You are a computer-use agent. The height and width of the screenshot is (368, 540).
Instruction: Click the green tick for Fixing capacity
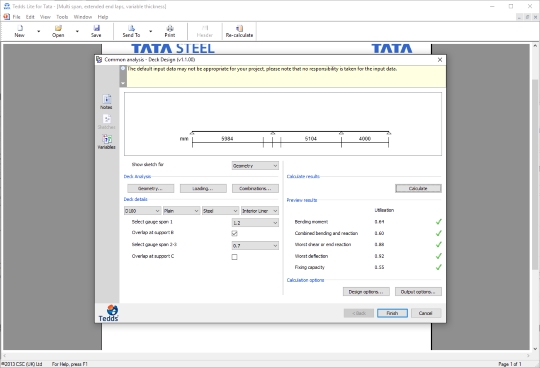tap(438, 267)
